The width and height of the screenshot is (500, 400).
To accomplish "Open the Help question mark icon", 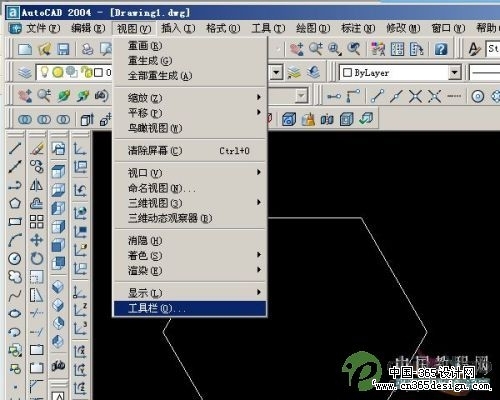I will click(x=441, y=49).
